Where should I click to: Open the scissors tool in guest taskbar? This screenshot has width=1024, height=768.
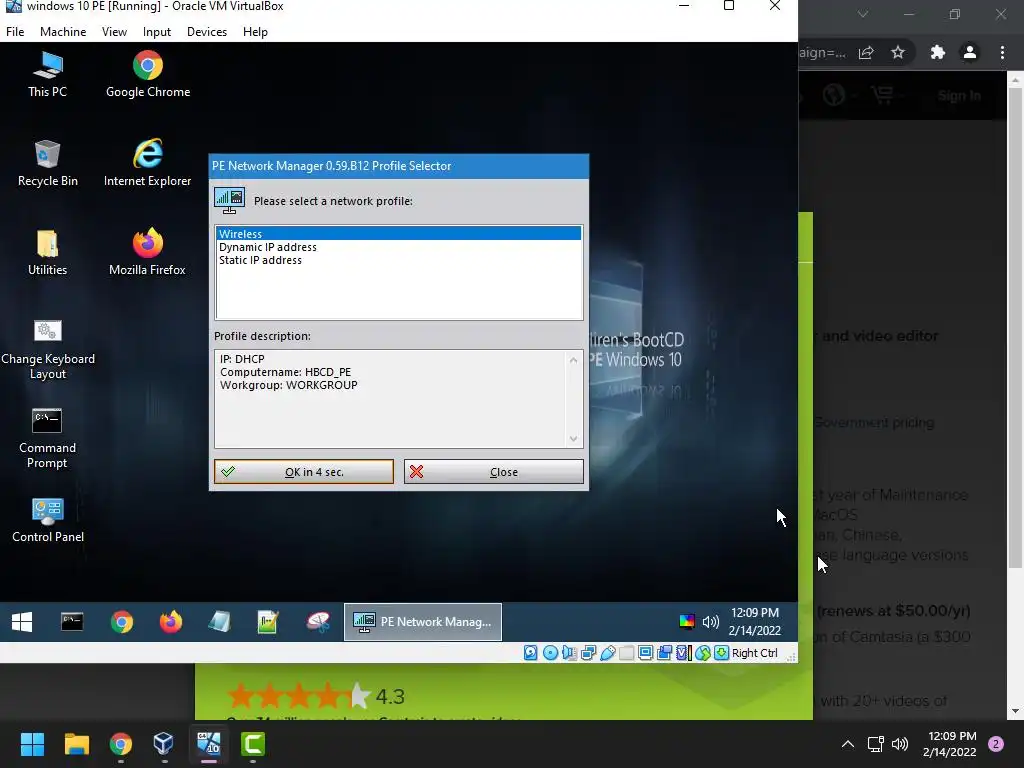pyautogui.click(x=318, y=622)
